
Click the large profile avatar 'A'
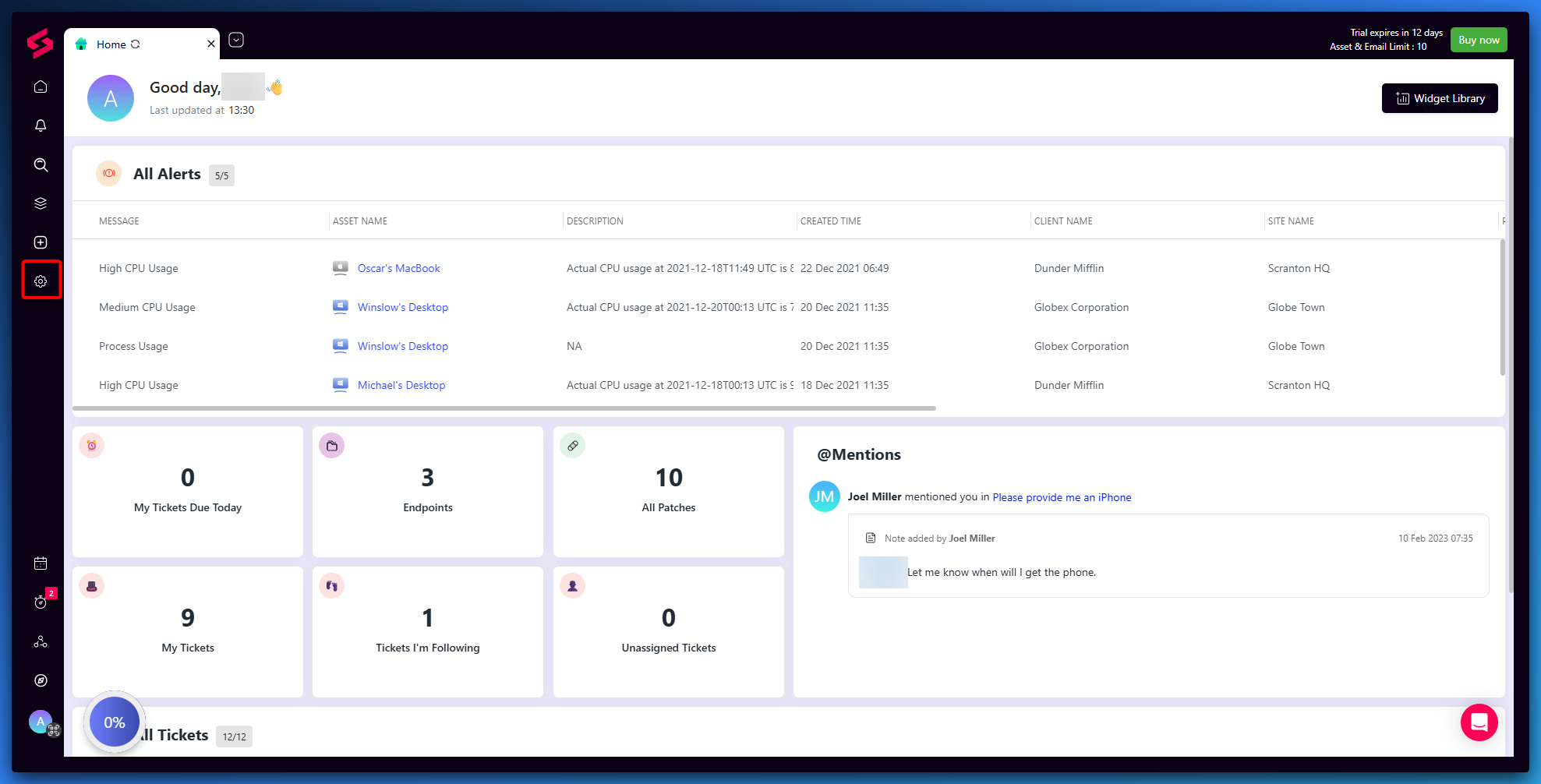coord(111,98)
